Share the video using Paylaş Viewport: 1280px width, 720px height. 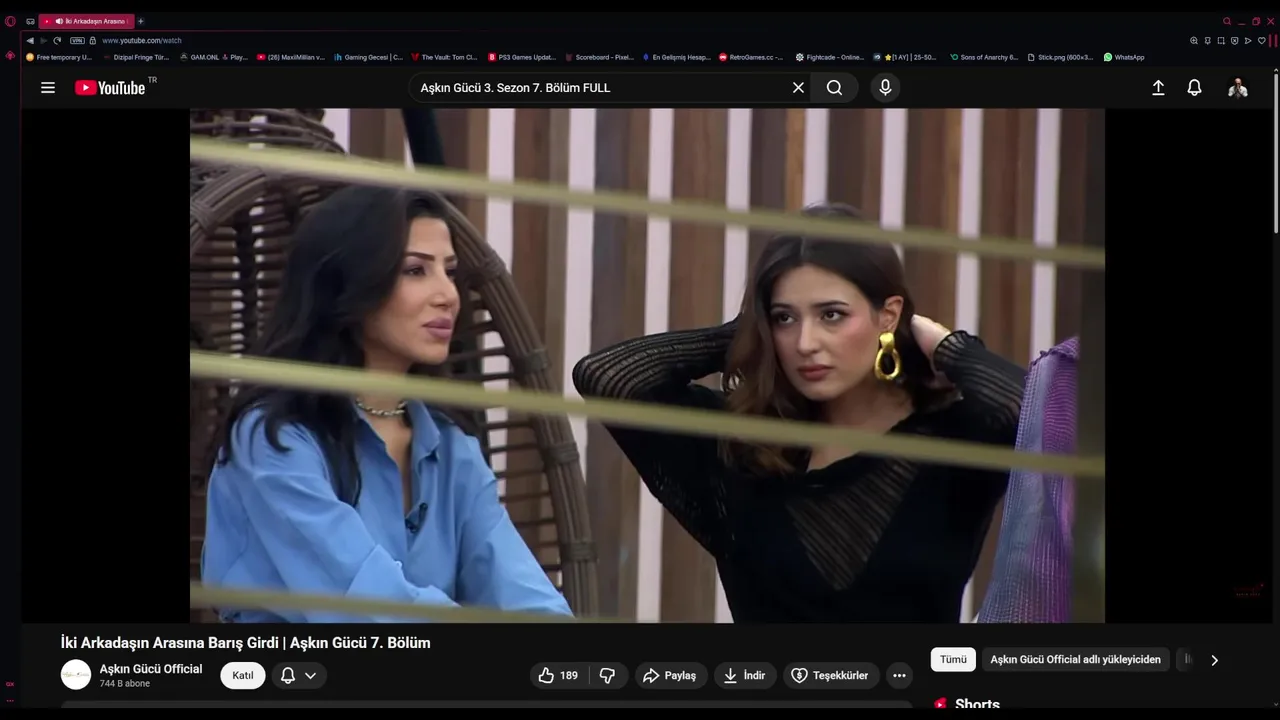point(669,675)
